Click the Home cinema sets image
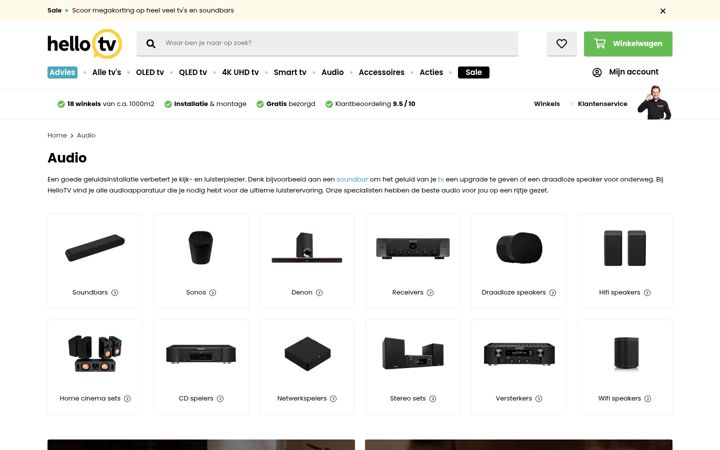 click(x=95, y=353)
